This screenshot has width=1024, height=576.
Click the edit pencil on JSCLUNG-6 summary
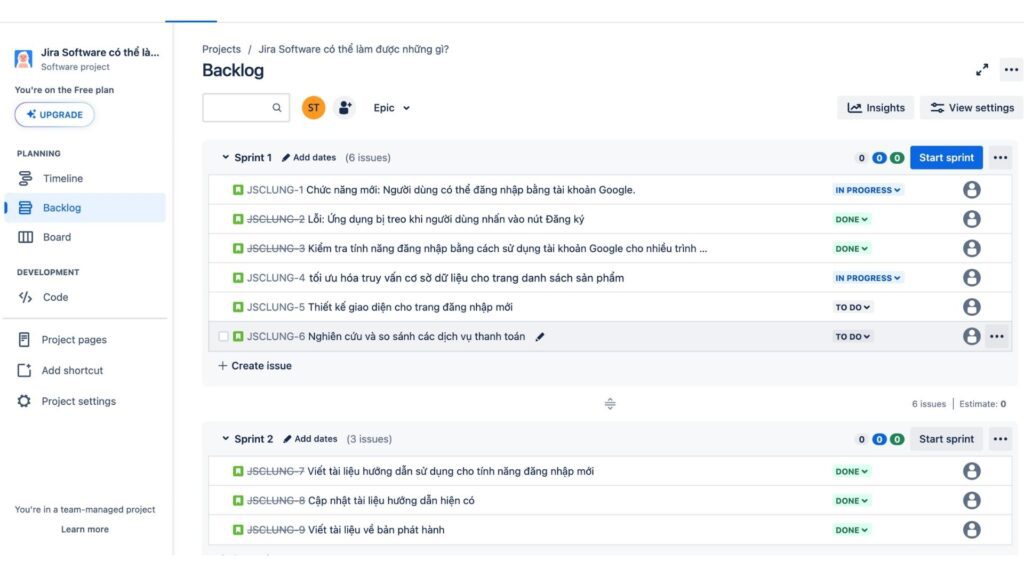[x=539, y=337]
